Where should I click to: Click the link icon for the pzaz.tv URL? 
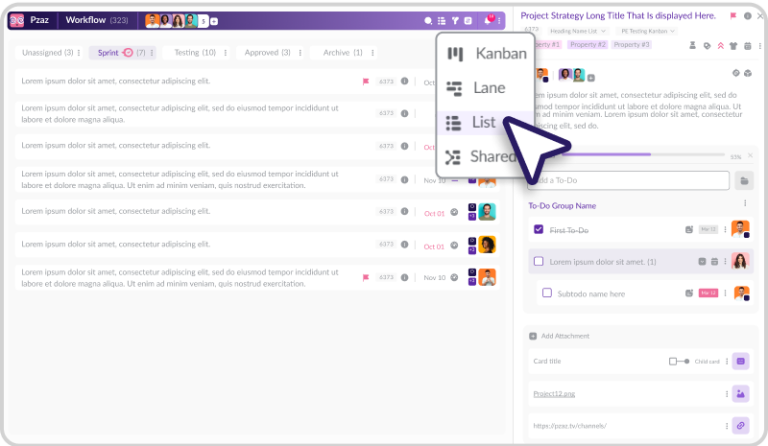(x=741, y=425)
